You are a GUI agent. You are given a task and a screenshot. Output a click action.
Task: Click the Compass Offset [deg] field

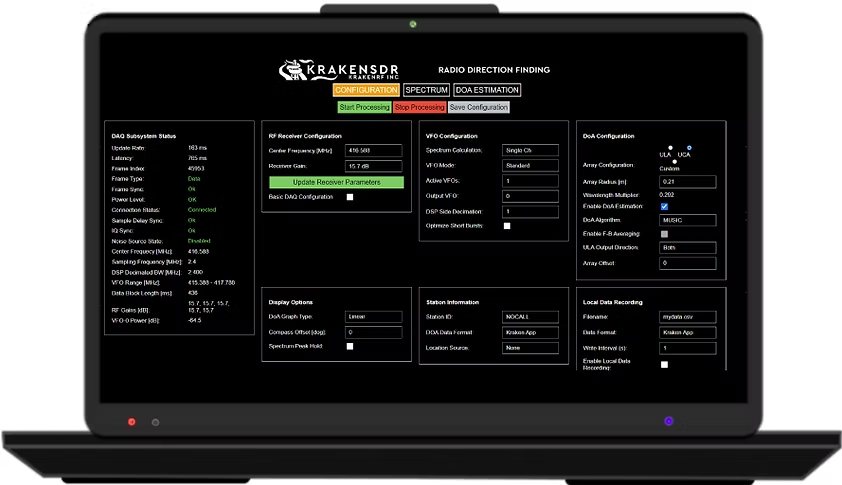tap(373, 332)
